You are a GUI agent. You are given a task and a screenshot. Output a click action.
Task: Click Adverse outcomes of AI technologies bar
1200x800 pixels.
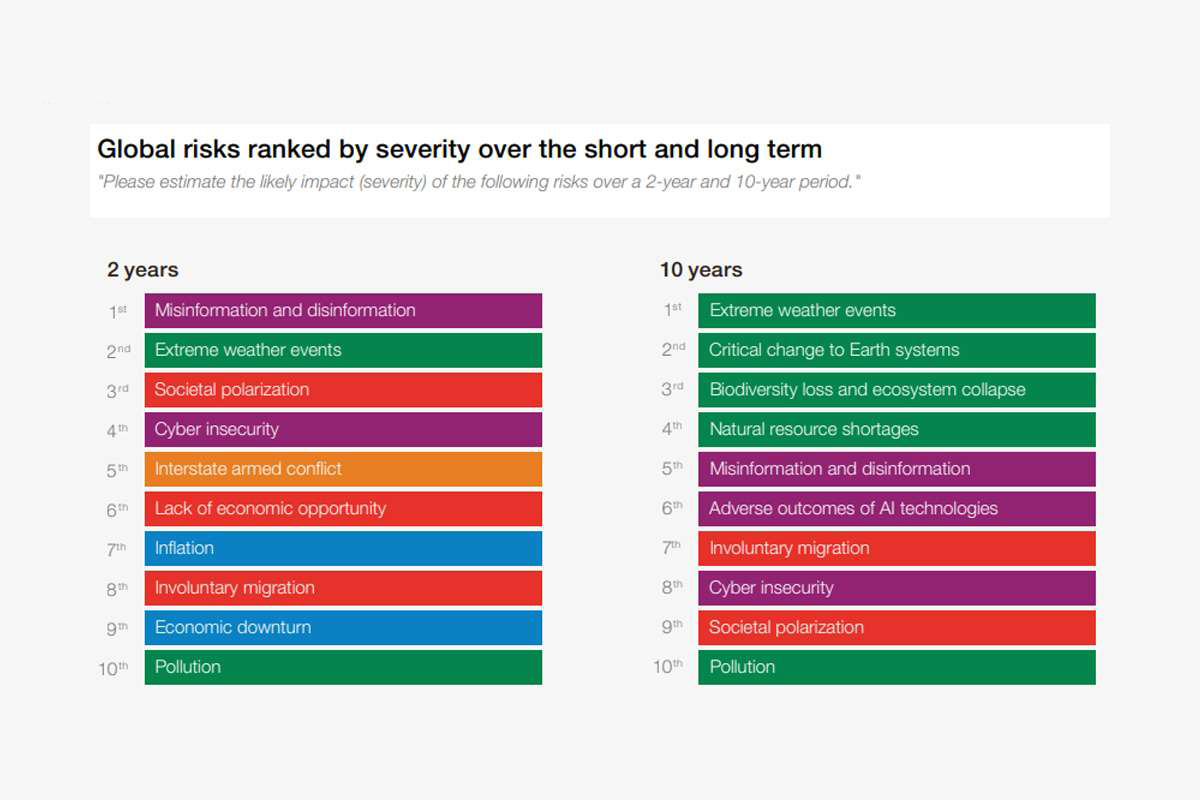click(896, 509)
